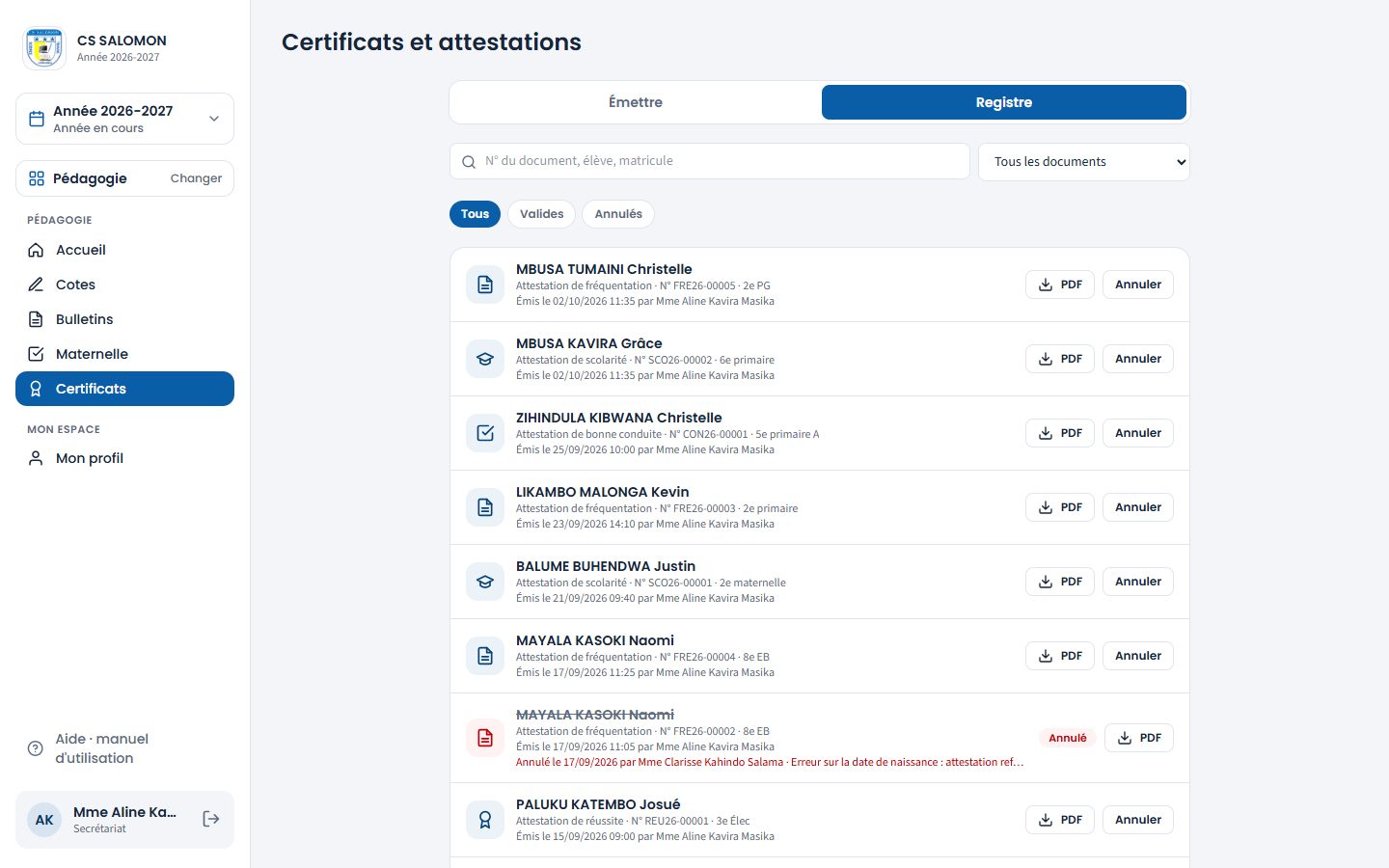1389x868 pixels.
Task: Click the name PALUKU KATEMBO Josué
Action: (x=598, y=804)
